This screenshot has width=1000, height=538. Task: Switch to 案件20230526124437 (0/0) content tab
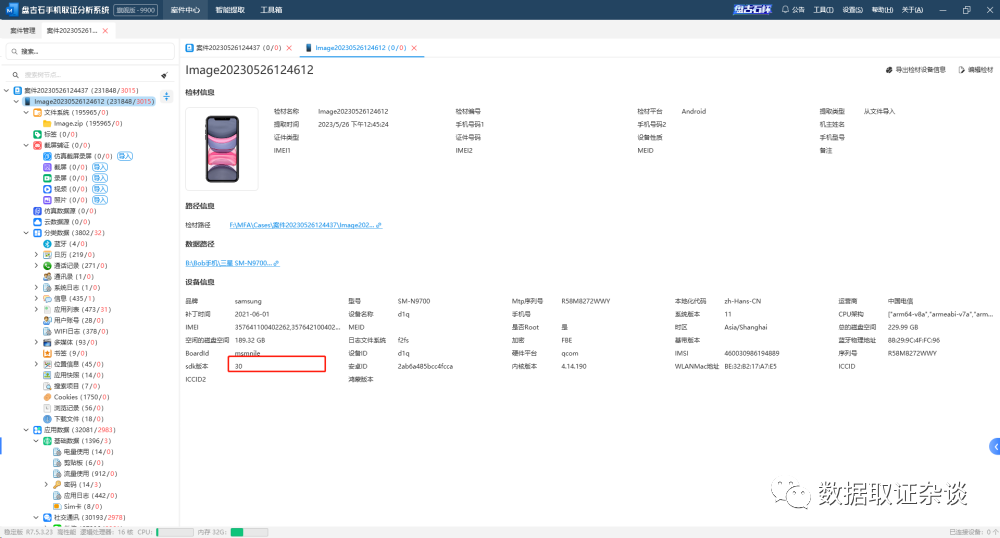tap(238, 48)
